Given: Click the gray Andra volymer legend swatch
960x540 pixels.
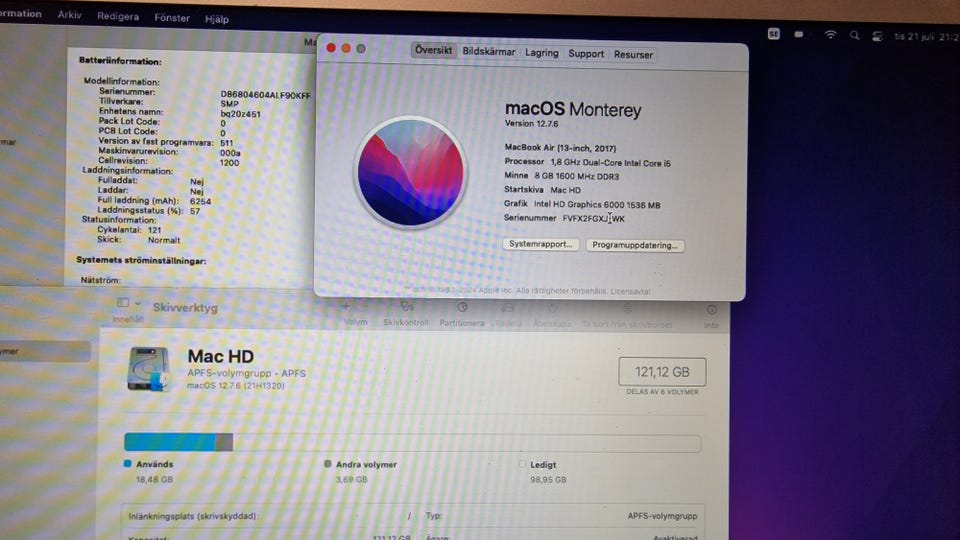Looking at the screenshot, I should coord(328,464).
